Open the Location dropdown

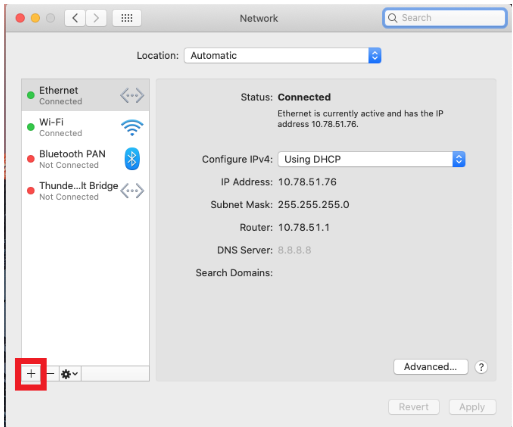coord(283,55)
